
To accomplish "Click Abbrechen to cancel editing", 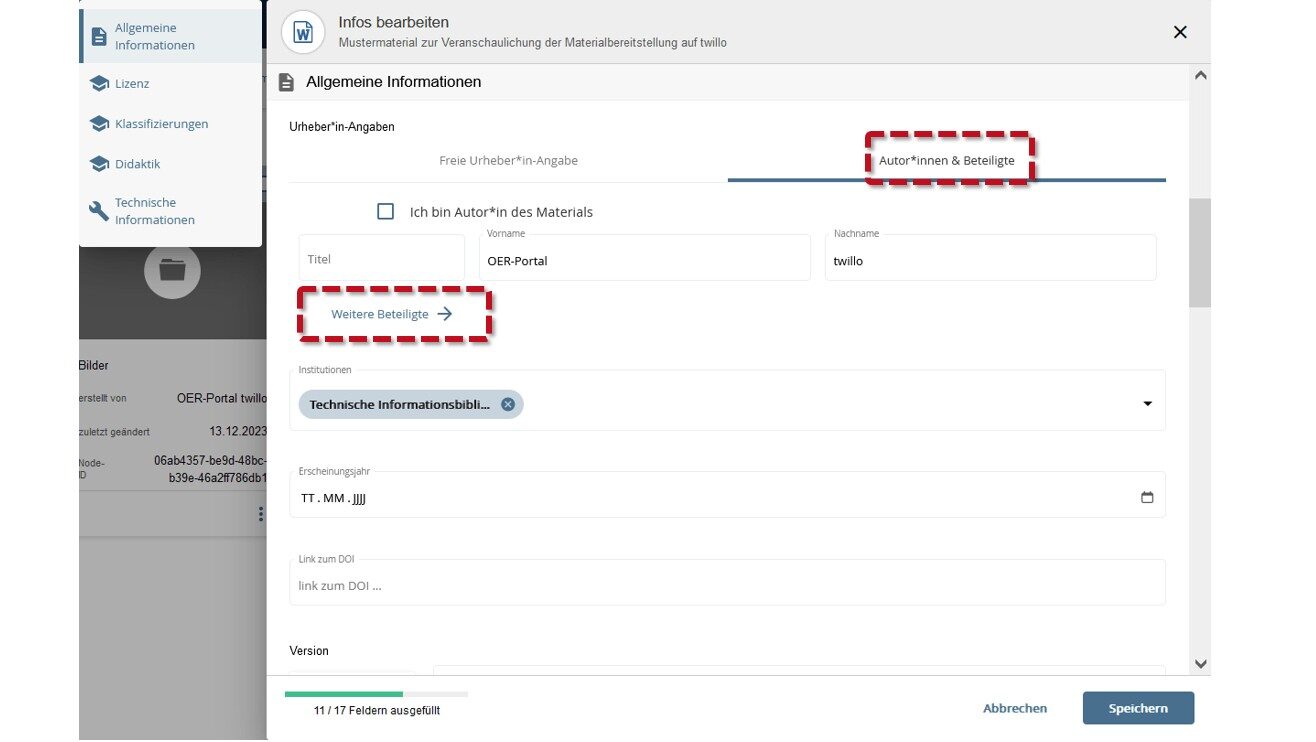I will click(1015, 708).
